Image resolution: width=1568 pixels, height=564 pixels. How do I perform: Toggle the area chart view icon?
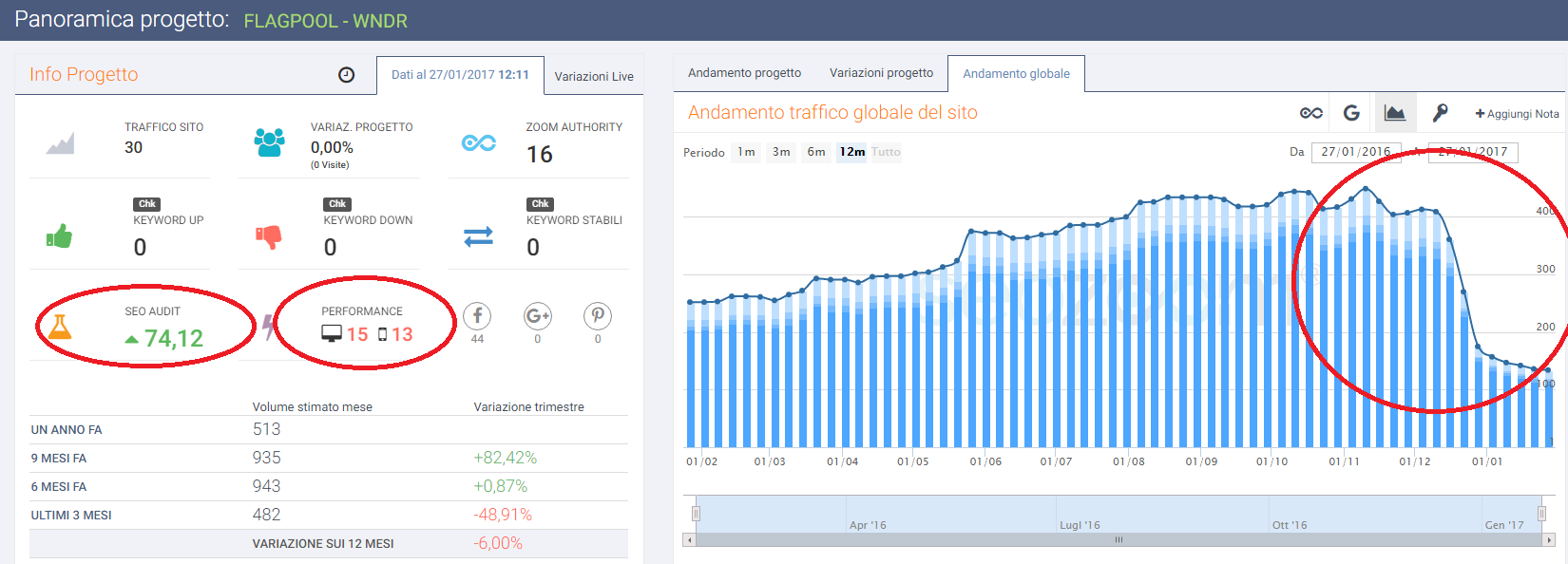tap(1394, 113)
